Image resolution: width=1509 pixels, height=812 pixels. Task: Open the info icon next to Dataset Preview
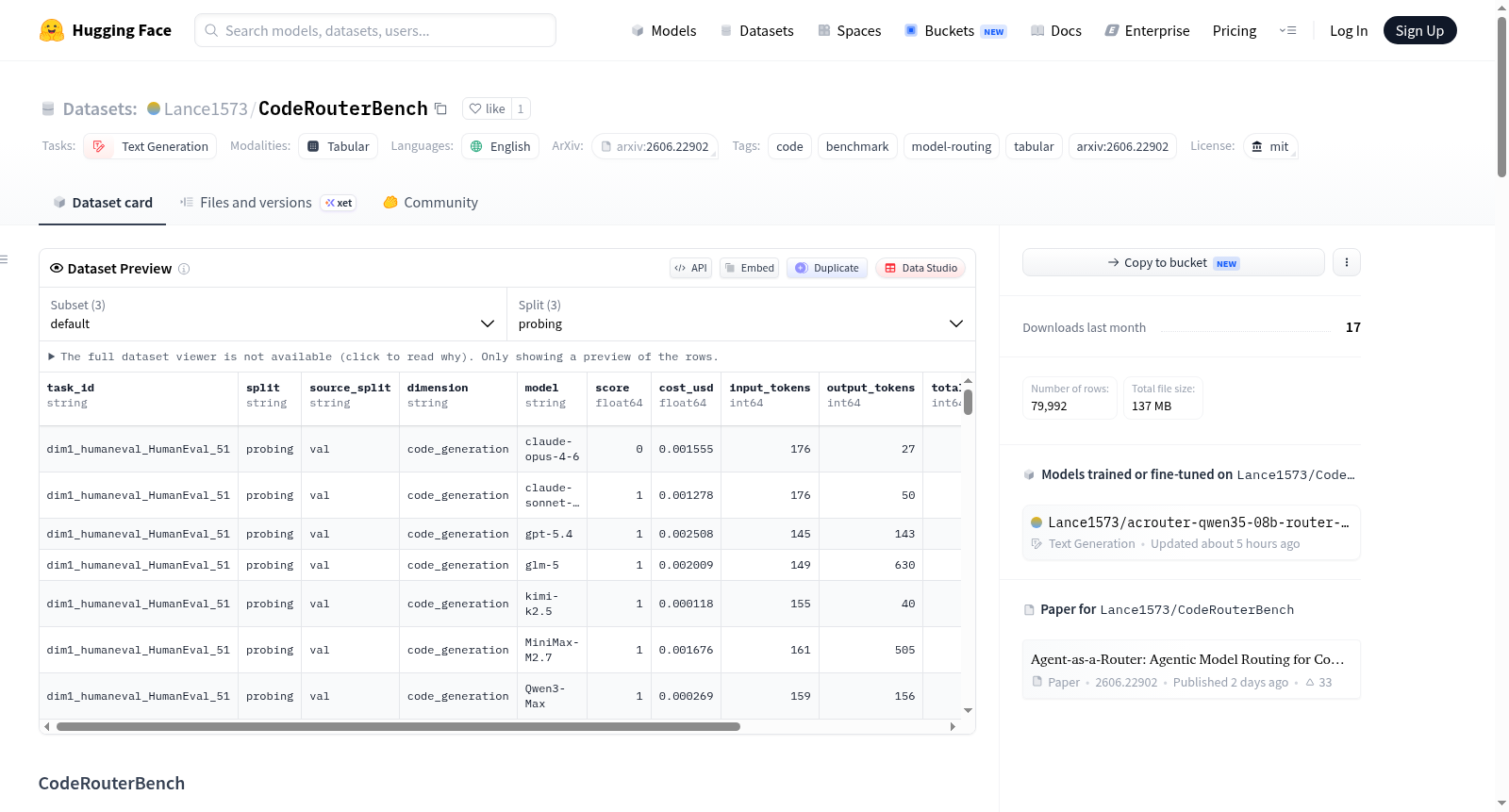[x=184, y=269]
